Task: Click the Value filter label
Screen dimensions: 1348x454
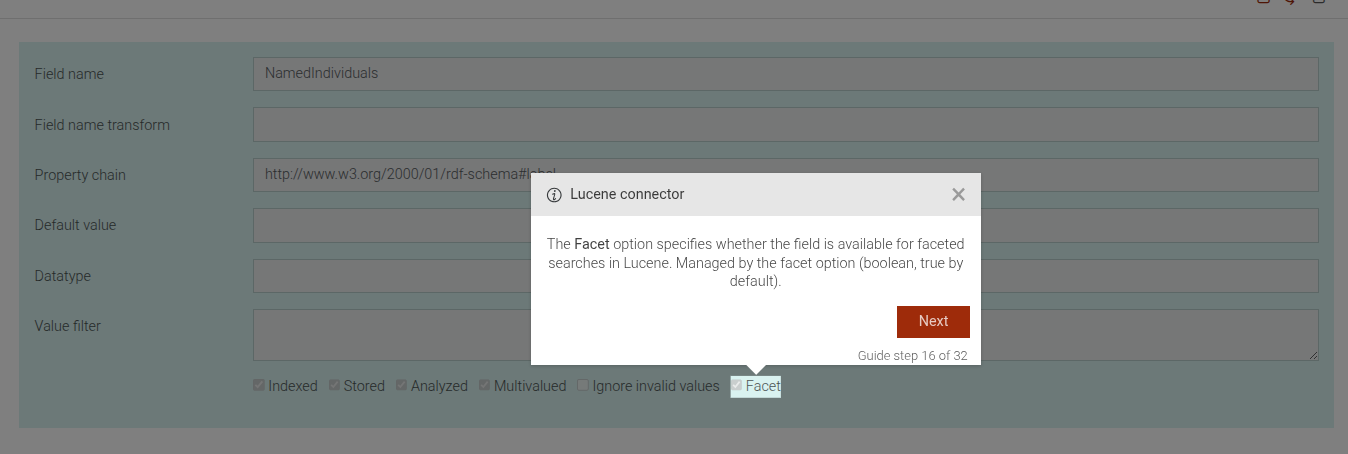Action: [68, 325]
